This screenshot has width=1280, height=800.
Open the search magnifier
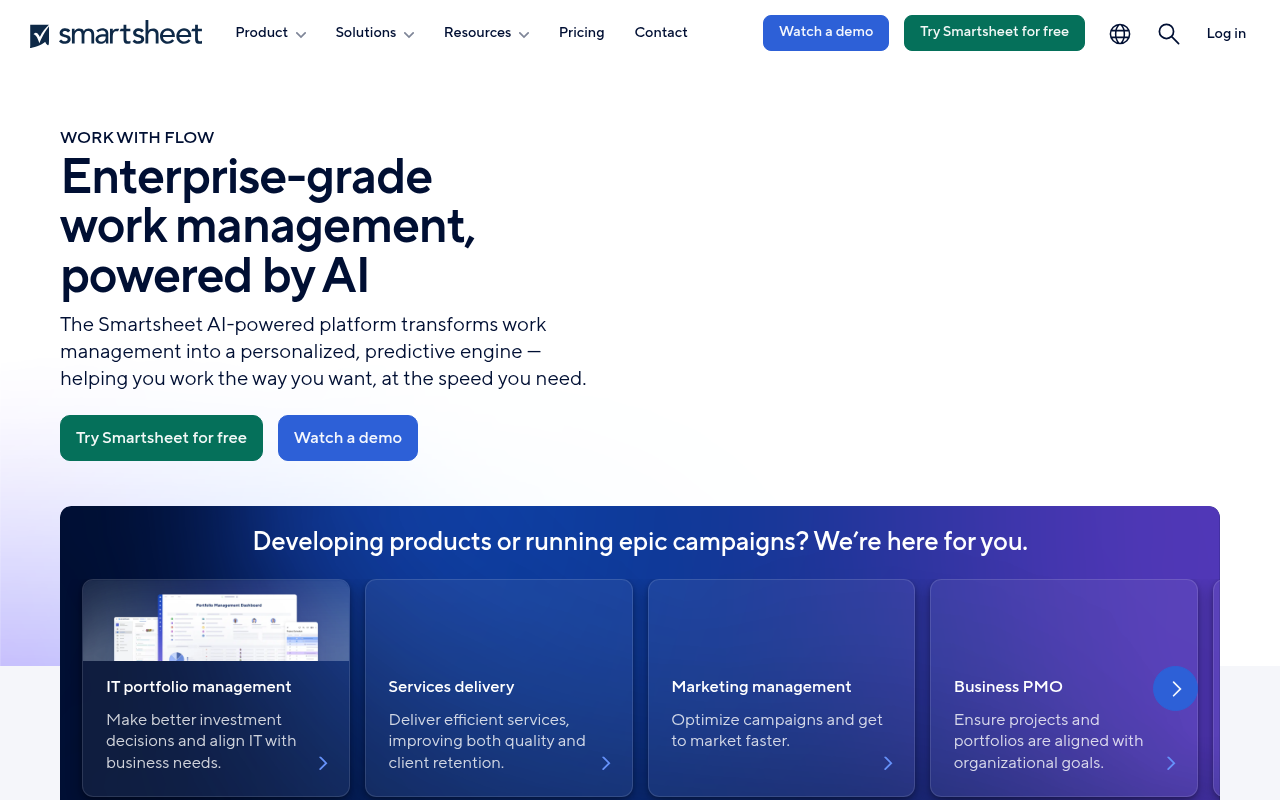coord(1169,34)
